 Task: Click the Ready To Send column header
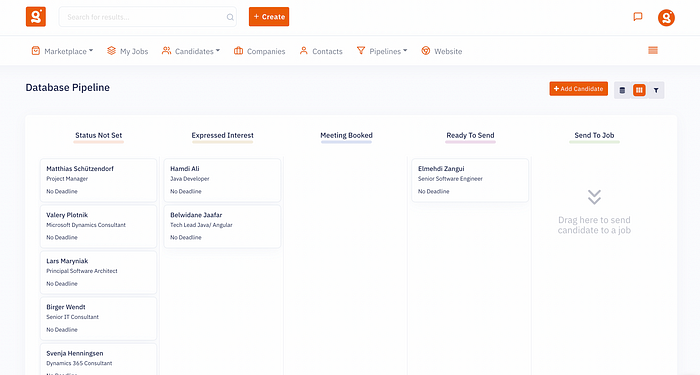coord(470,135)
